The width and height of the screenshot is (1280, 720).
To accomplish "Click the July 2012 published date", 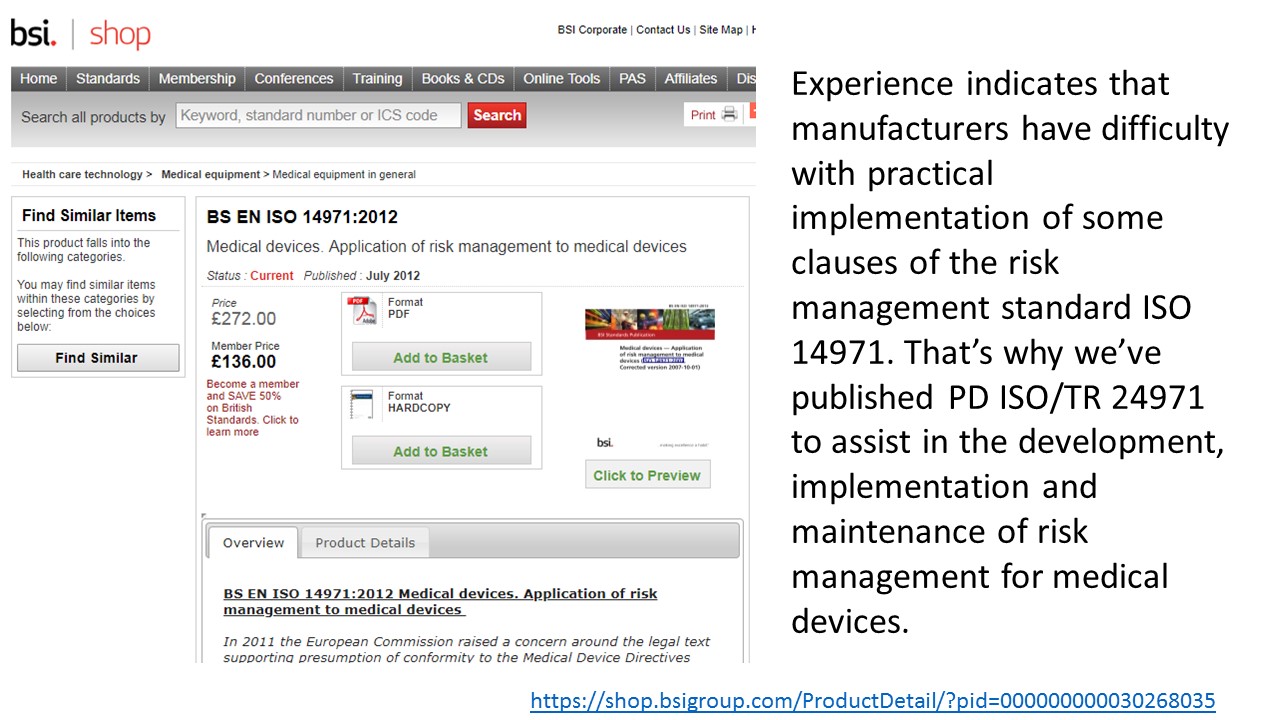I will tap(393, 276).
